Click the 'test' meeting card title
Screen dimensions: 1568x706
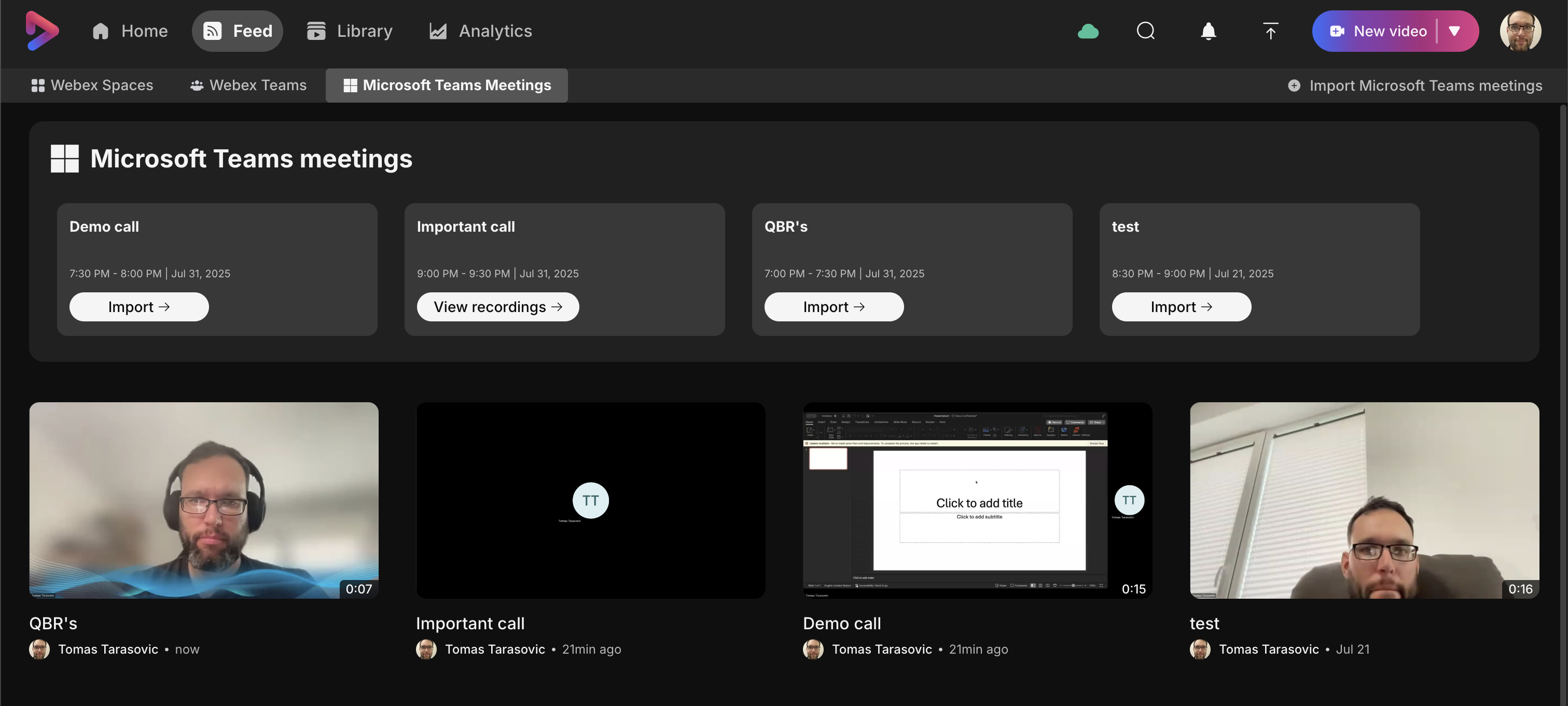1125,227
